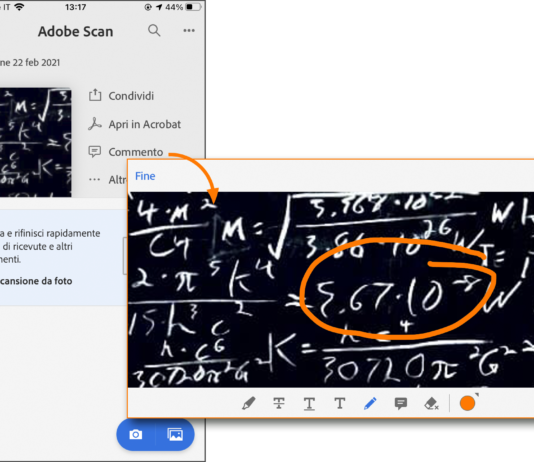Open the Altro ellipsis icon

click(x=94, y=179)
